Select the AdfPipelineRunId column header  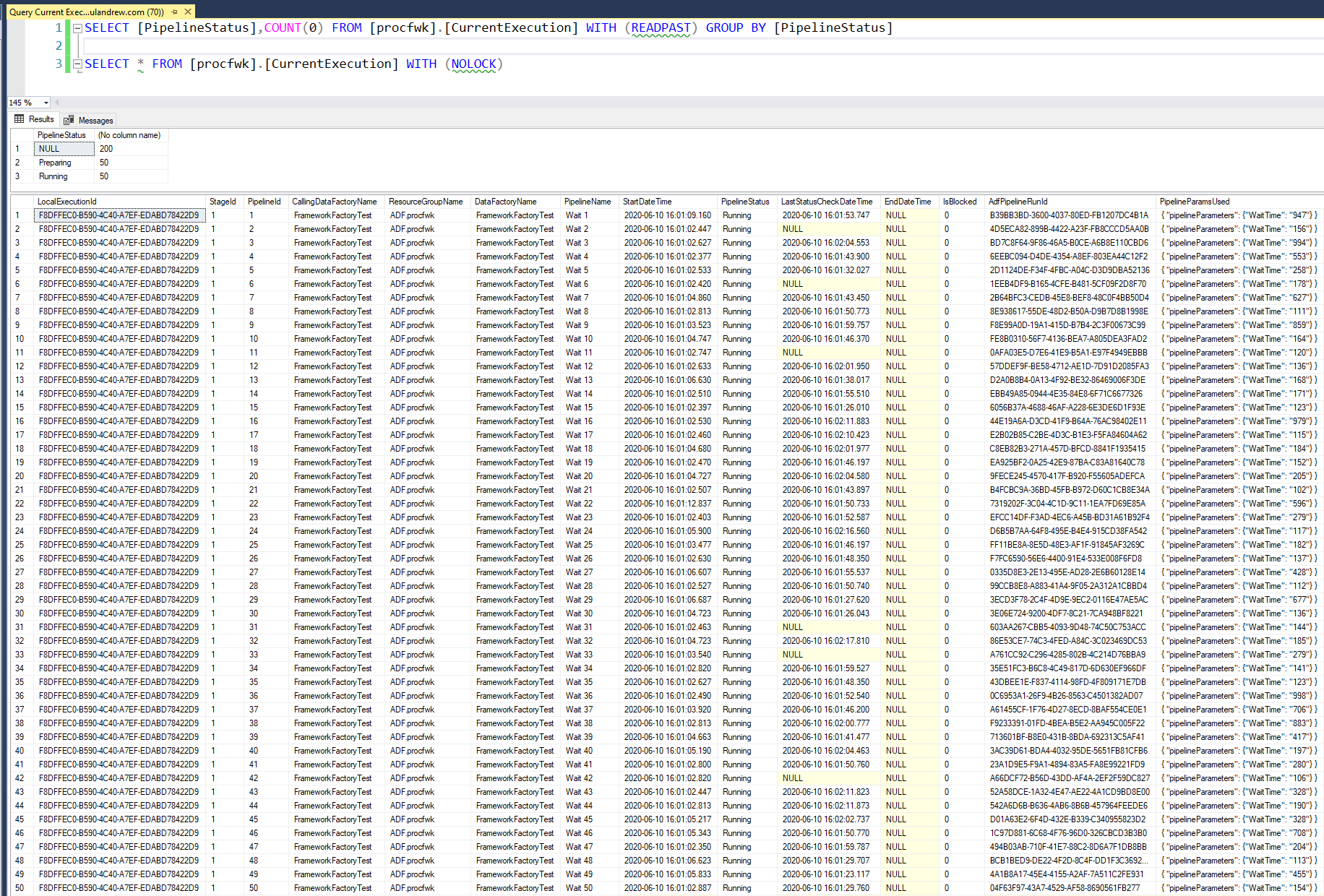point(1018,202)
